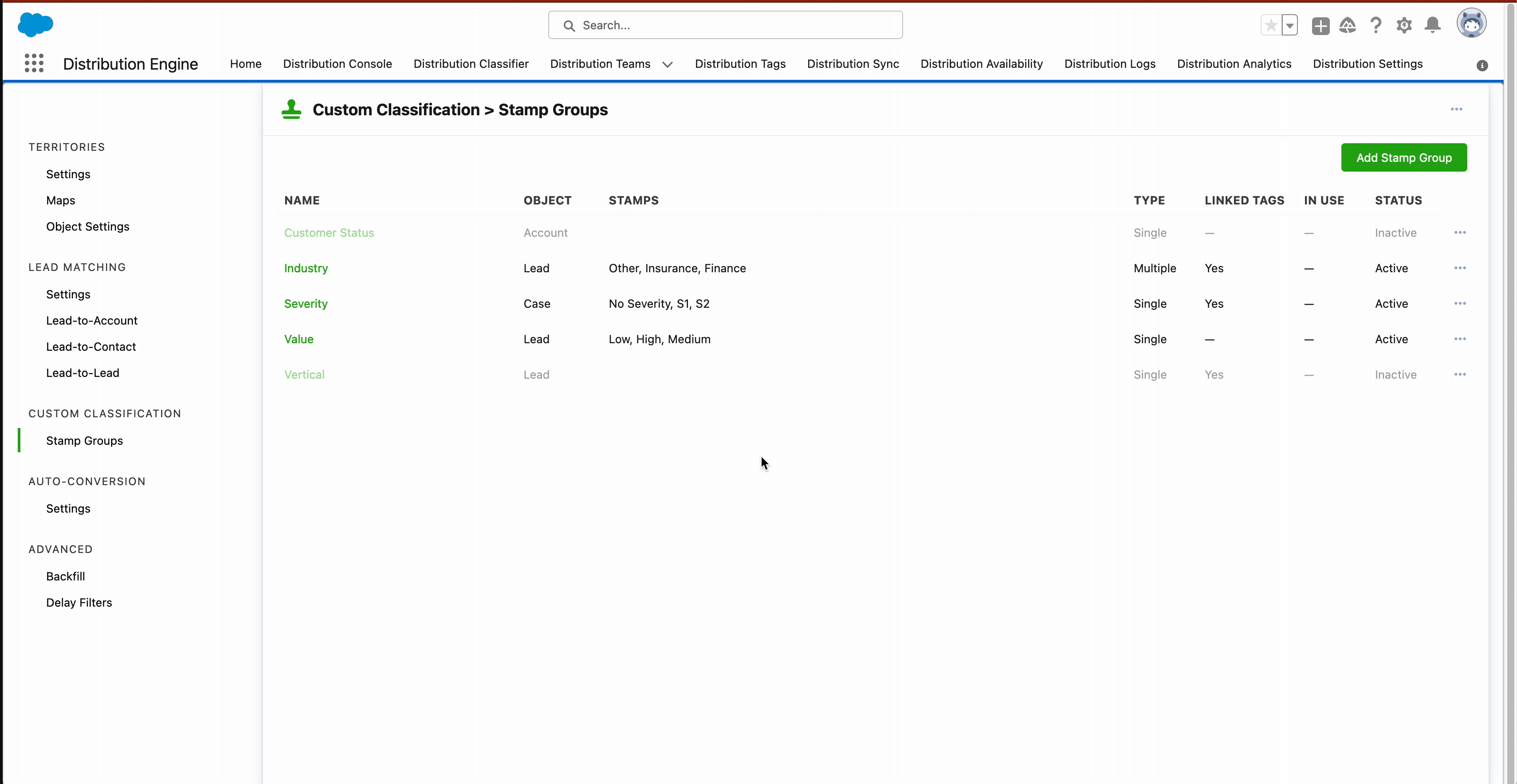Viewport: 1517px width, 784px height.
Task: Open the Severity stamp group
Action: (x=306, y=304)
